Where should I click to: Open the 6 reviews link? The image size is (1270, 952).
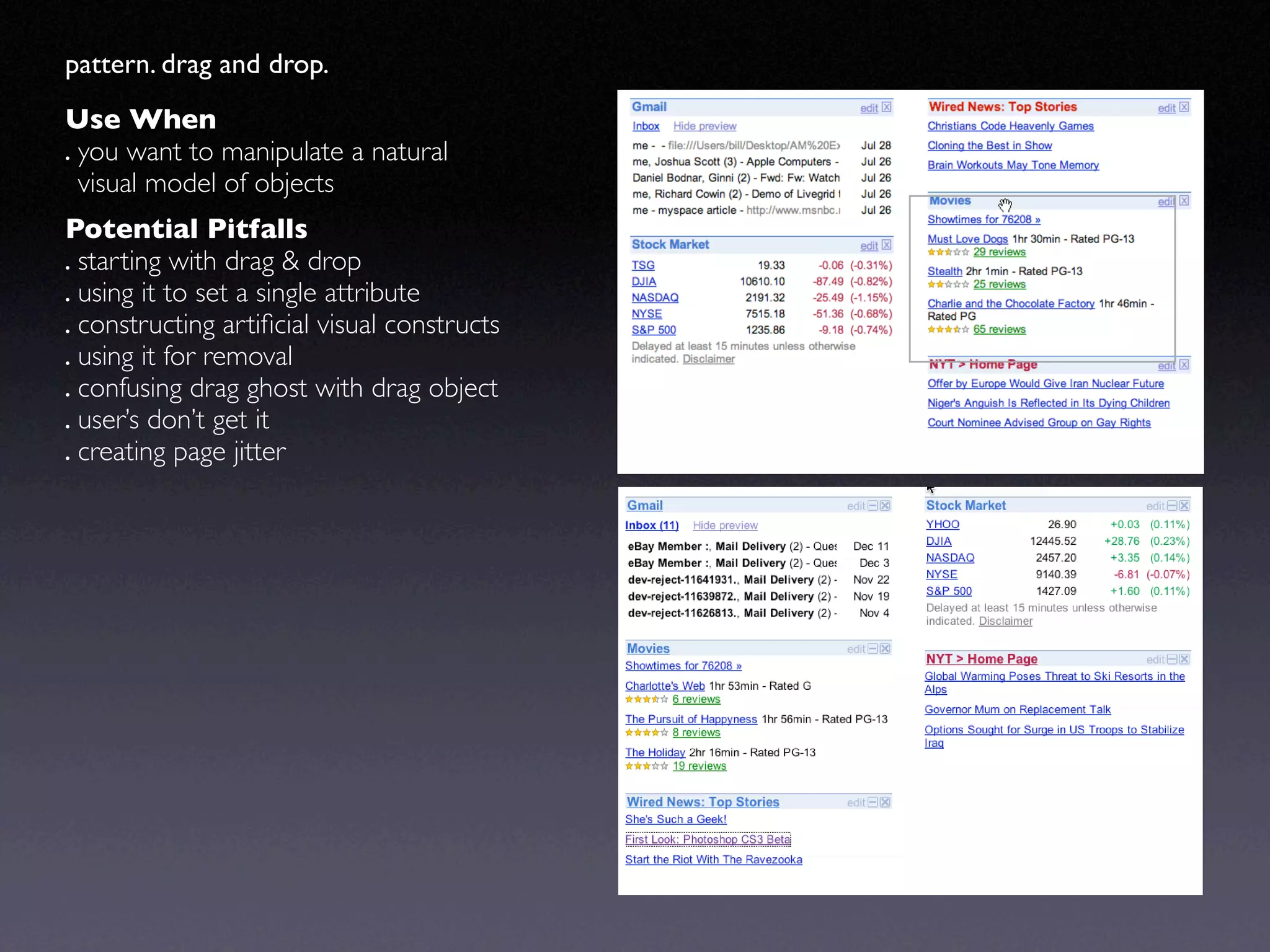coord(696,699)
